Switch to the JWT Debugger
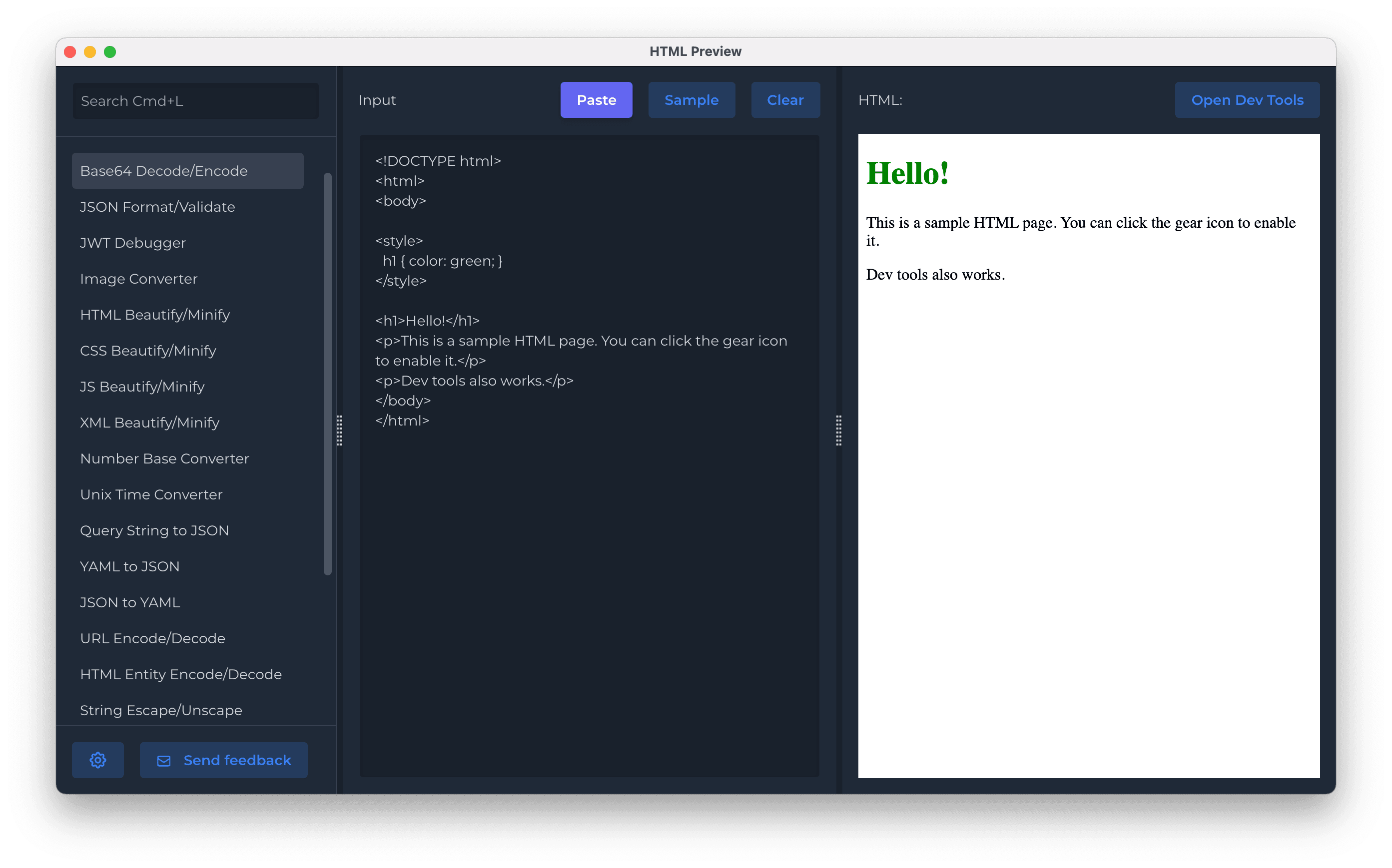Screen dimensions: 1392x868 coord(132,243)
